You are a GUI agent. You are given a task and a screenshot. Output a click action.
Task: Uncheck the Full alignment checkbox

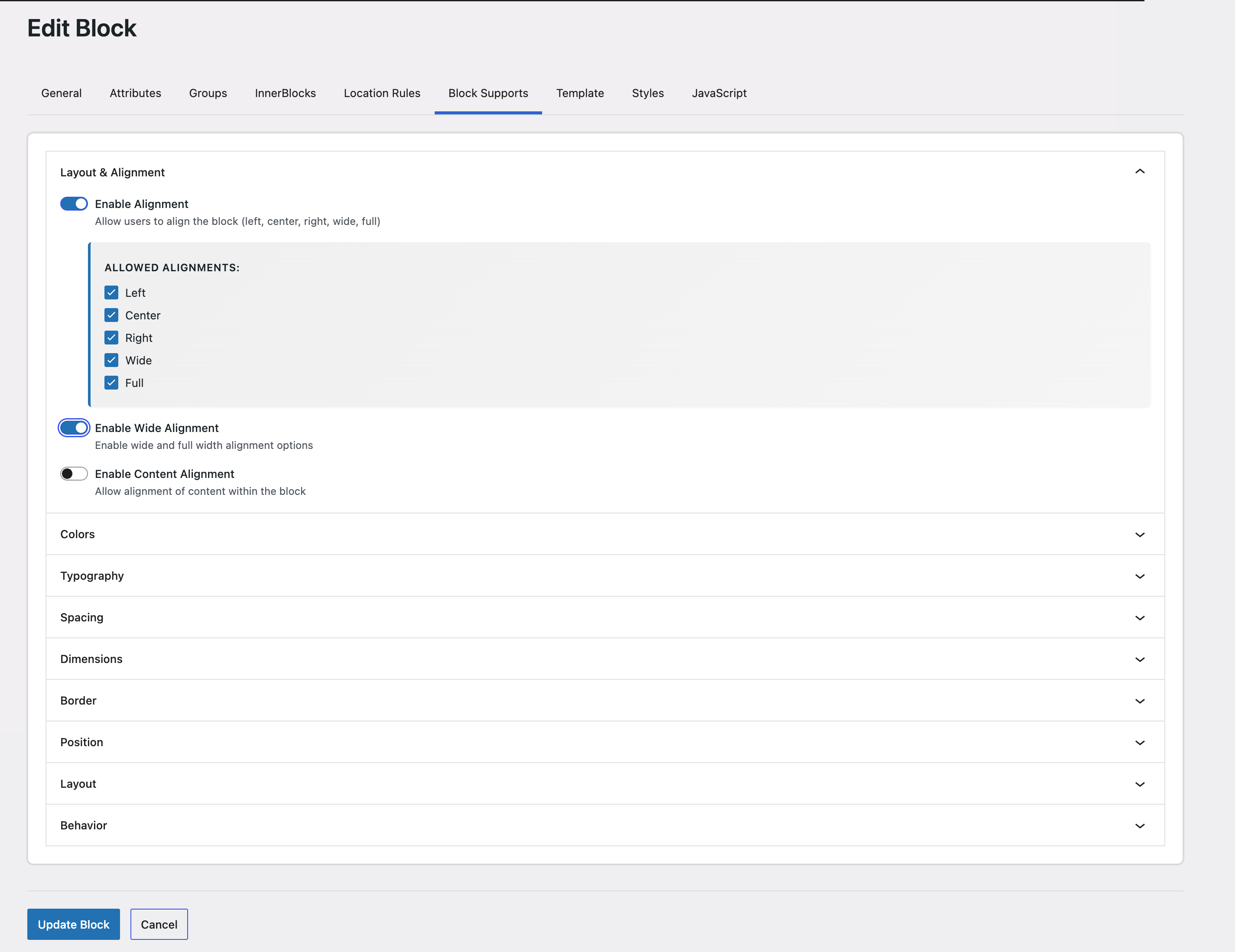(111, 383)
